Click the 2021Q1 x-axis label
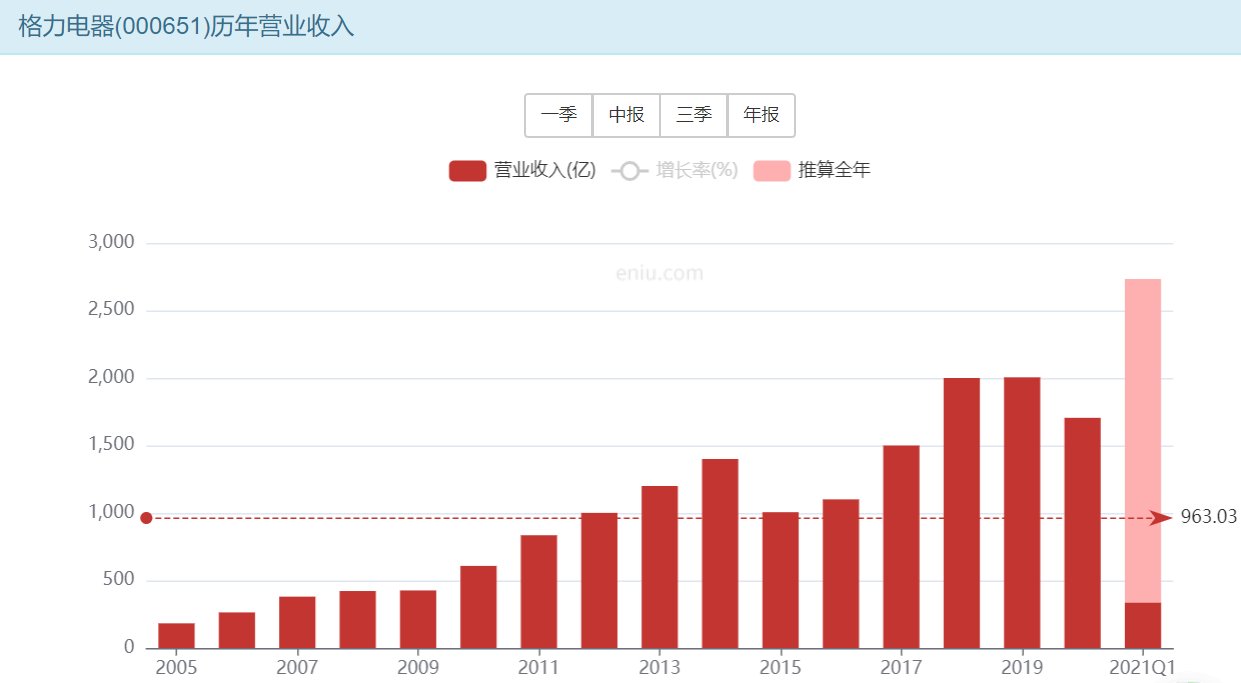1241x683 pixels. (x=1143, y=667)
